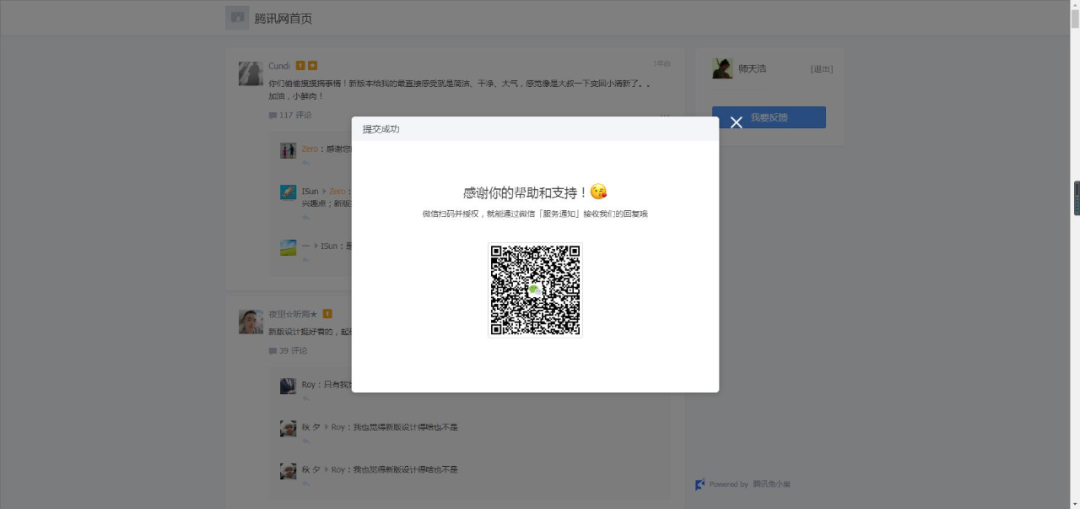Click the scrollbar down arrow

point(1074,503)
